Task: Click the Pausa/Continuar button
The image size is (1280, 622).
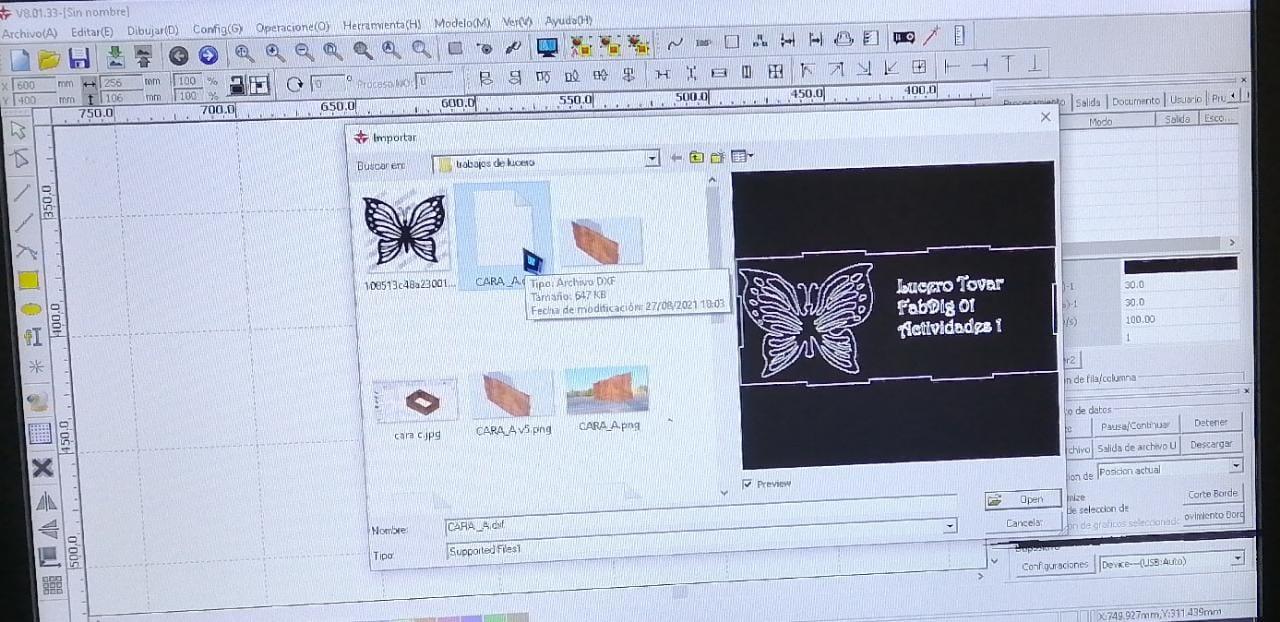Action: 1135,426
